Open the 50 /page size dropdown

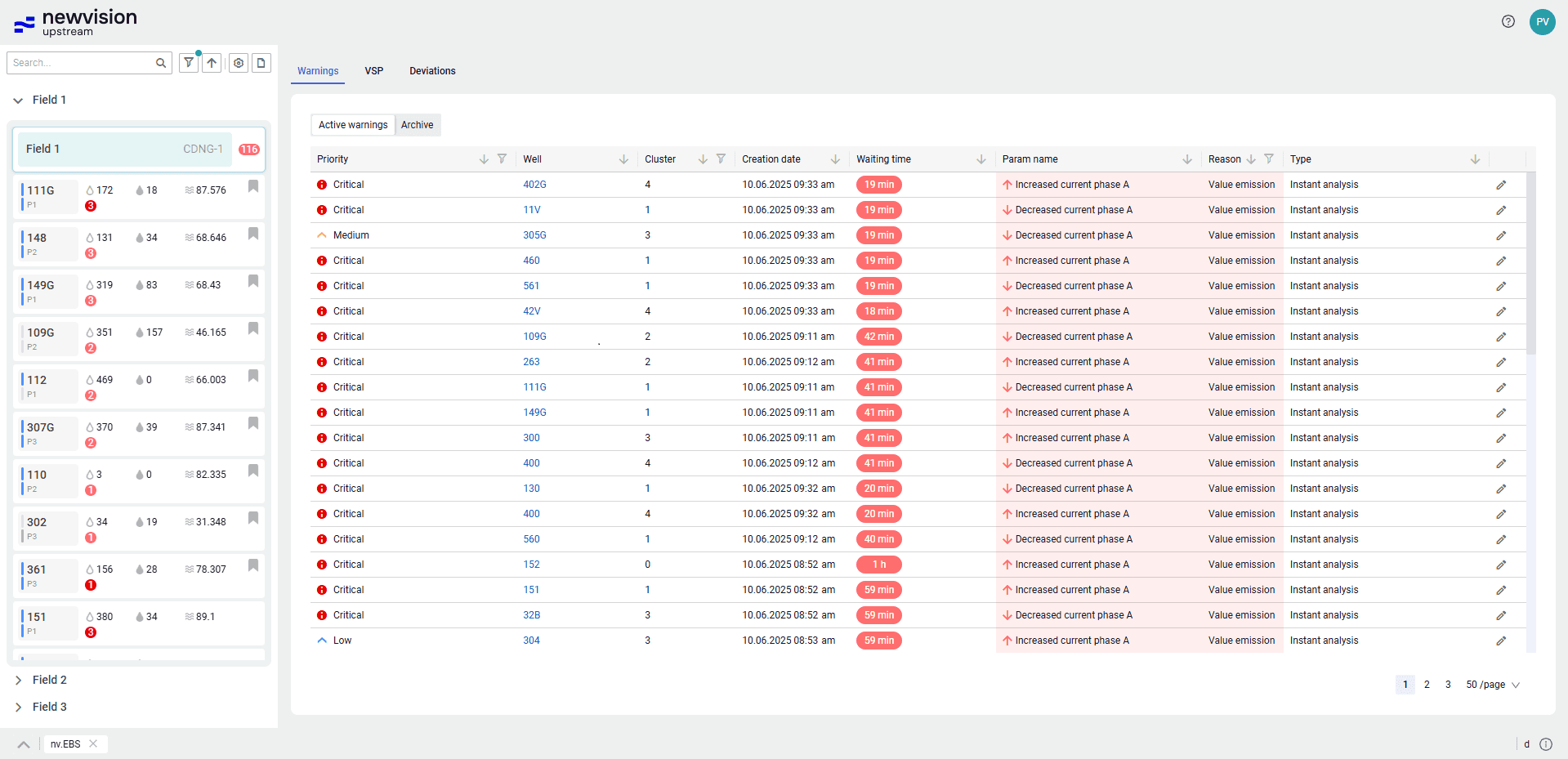click(x=1493, y=685)
